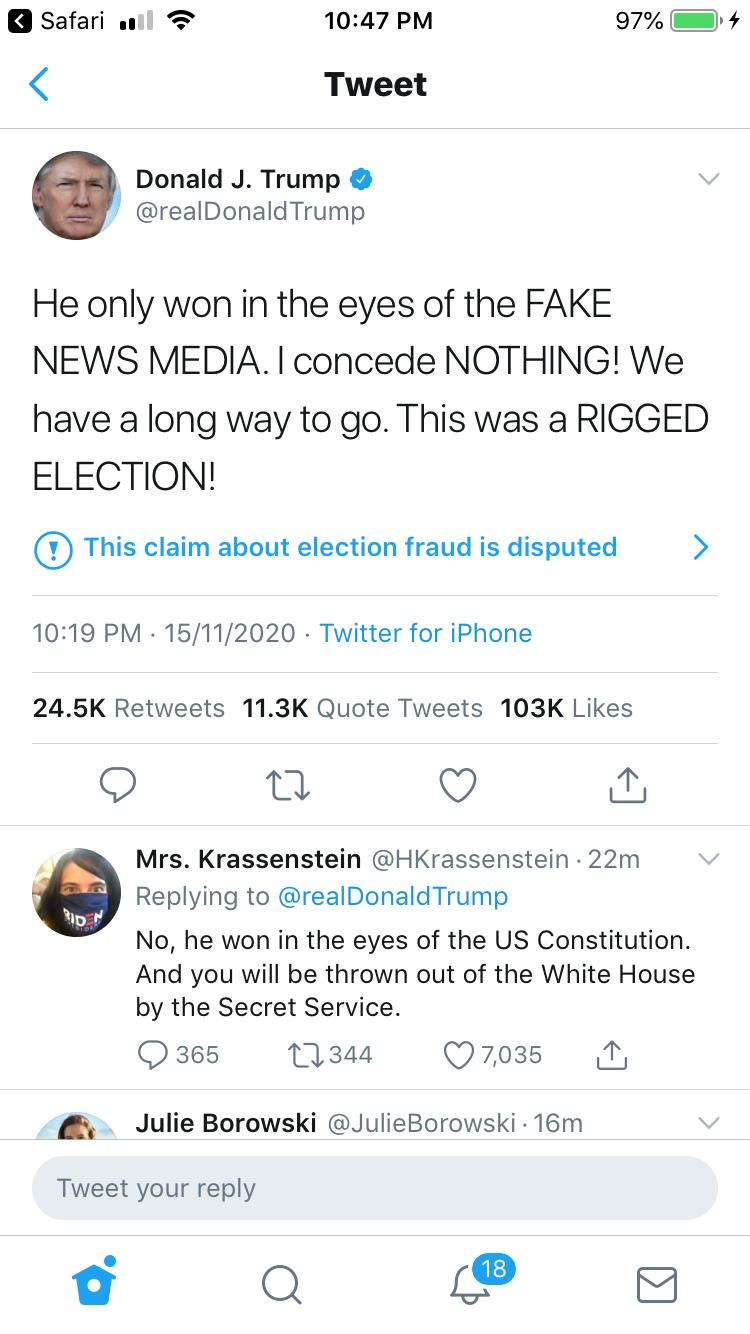Tap the Twitter for iPhone link
This screenshot has width=750, height=1334.
coord(425,633)
